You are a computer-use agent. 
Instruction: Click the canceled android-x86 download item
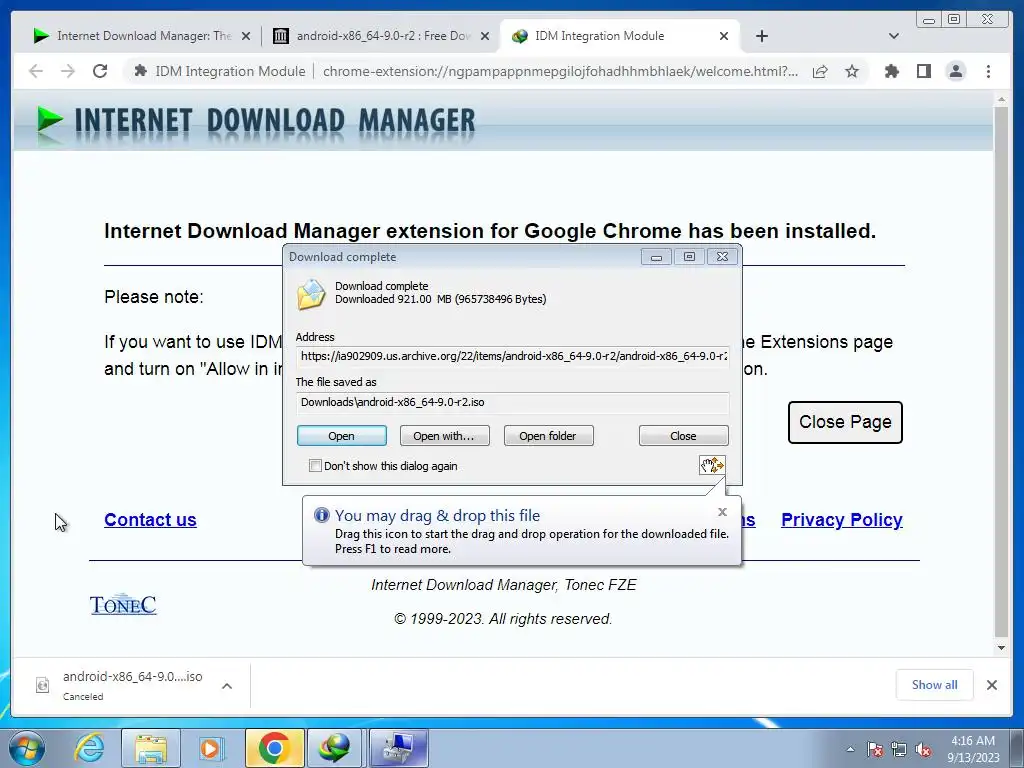point(133,685)
